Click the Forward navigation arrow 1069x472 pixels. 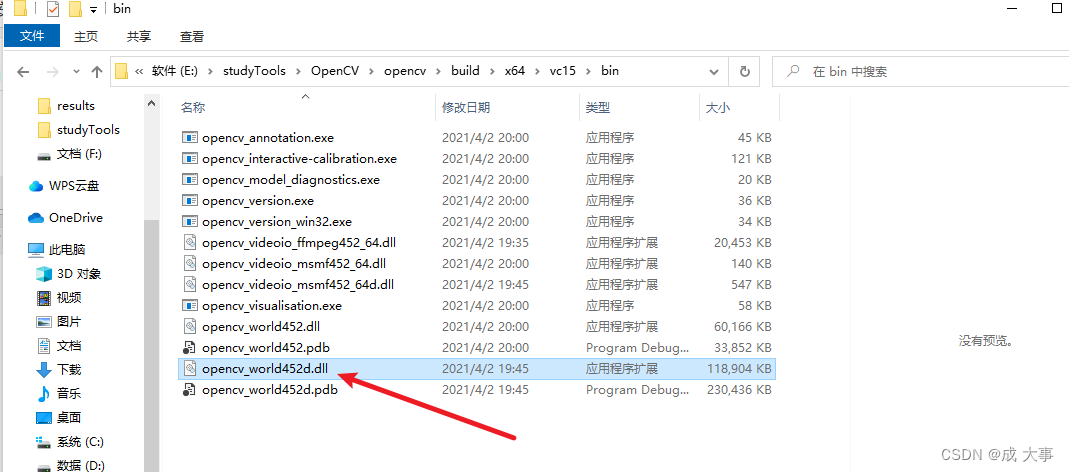(52, 72)
